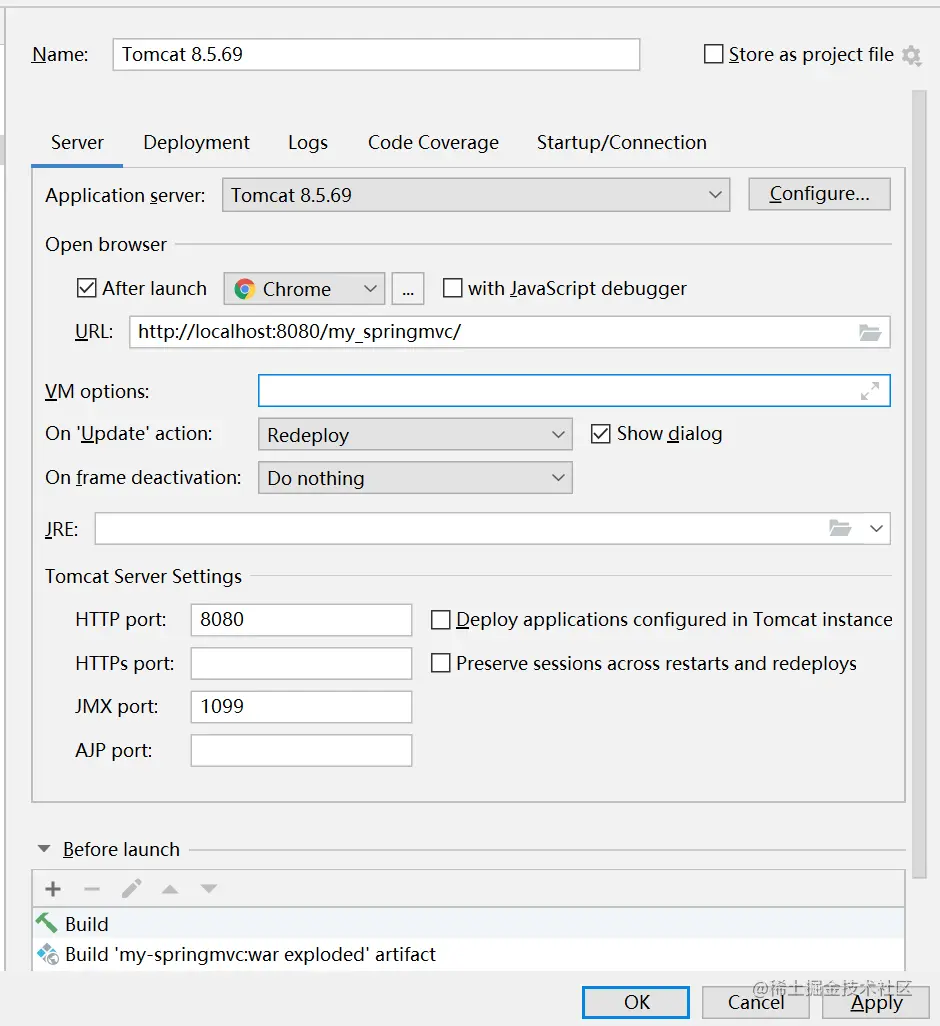Screen dimensions: 940x1026
Task: Uncheck the After launch checkbox
Action: pyautogui.click(x=86, y=288)
